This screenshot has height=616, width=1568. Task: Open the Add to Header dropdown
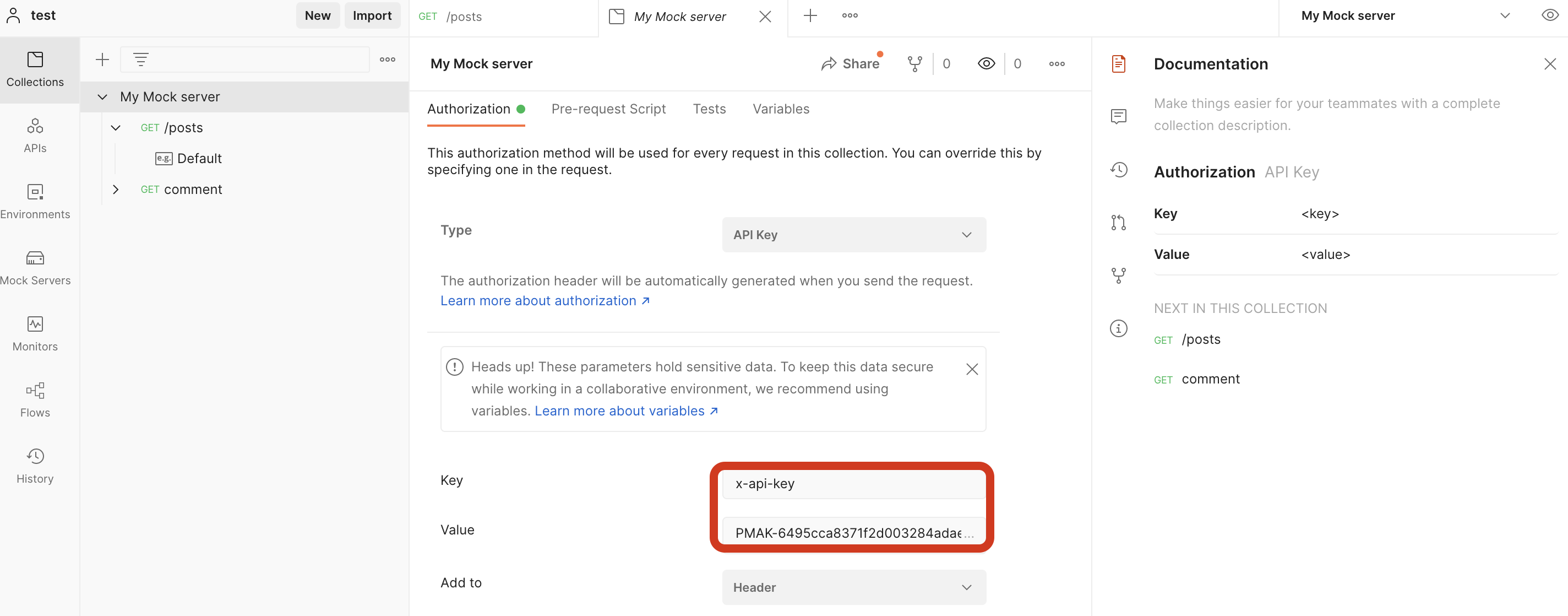pyautogui.click(x=853, y=587)
